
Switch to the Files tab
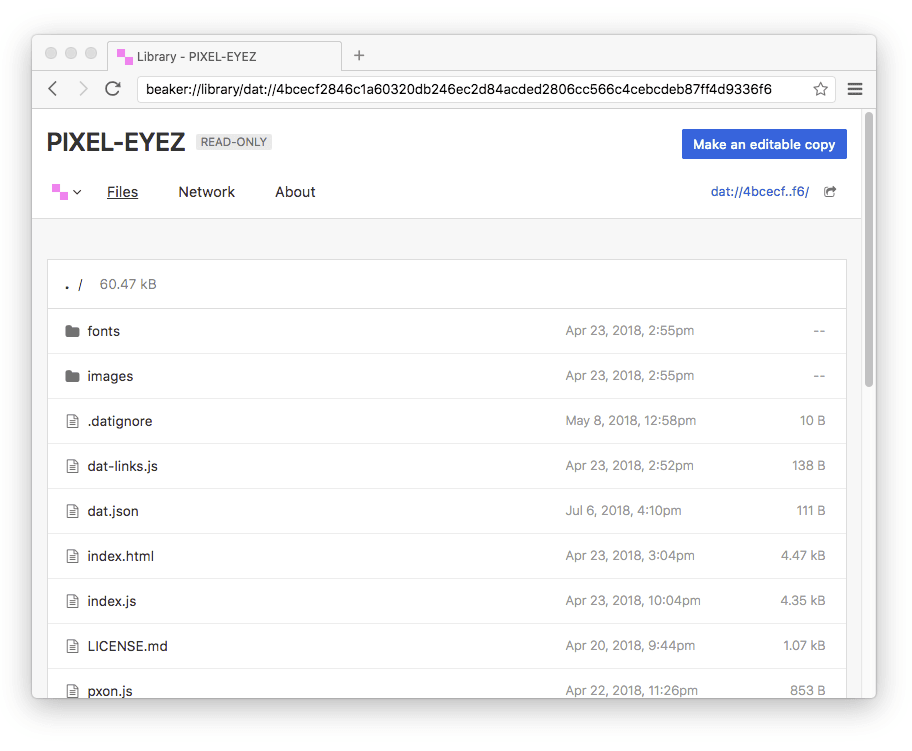click(122, 192)
